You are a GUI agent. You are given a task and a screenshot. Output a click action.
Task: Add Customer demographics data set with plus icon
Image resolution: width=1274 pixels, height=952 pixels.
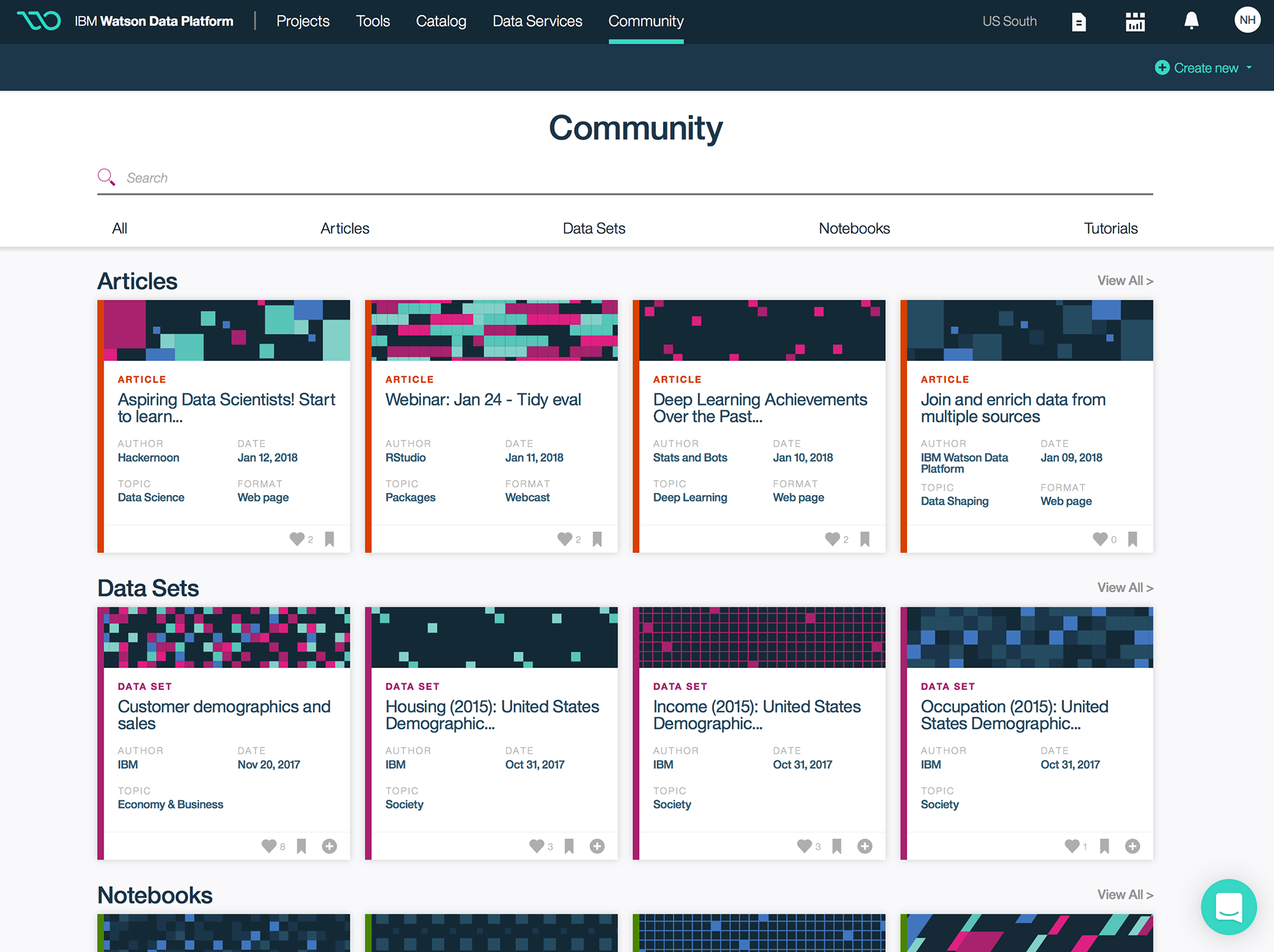[330, 846]
